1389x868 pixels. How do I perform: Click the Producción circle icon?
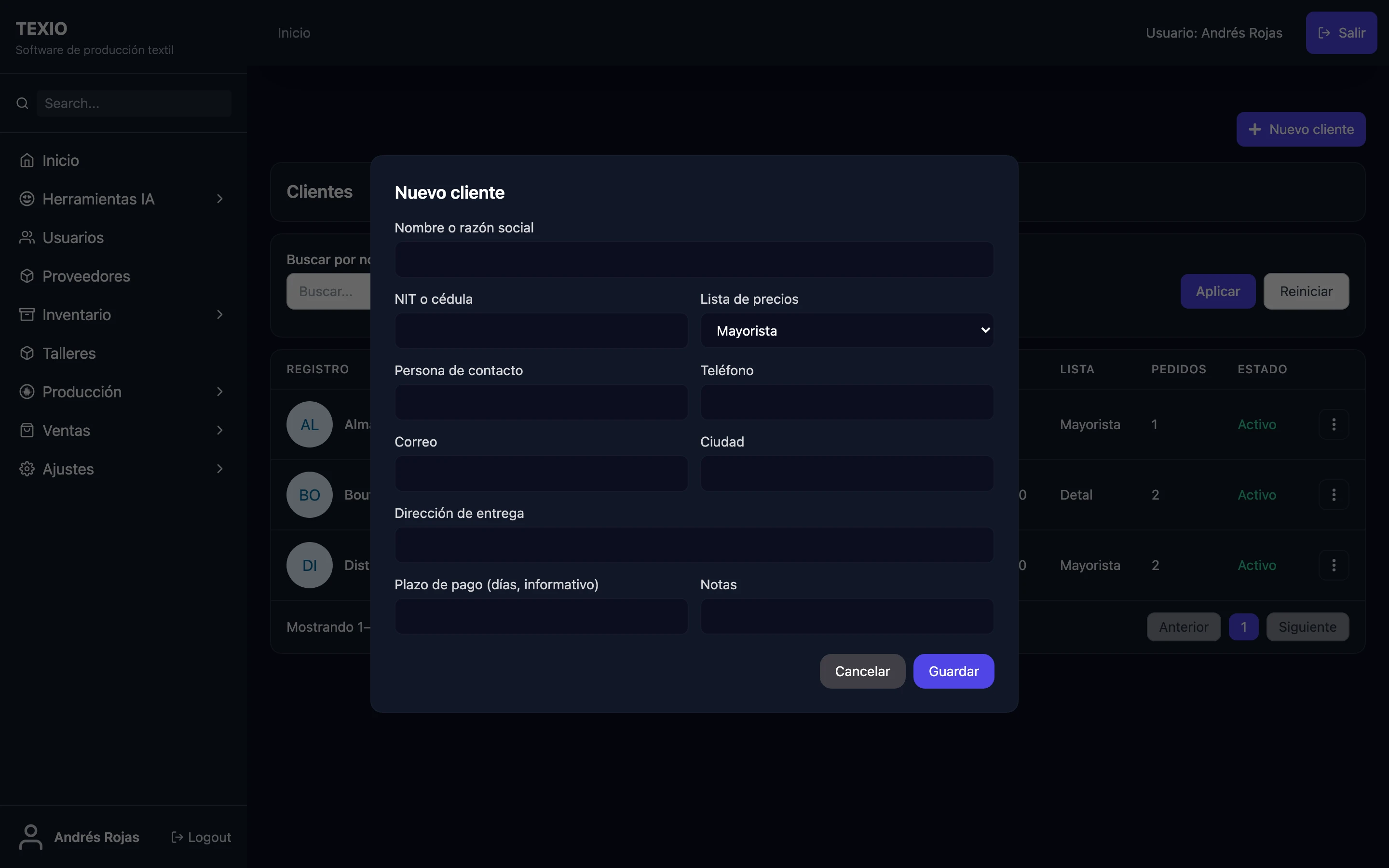click(27, 392)
